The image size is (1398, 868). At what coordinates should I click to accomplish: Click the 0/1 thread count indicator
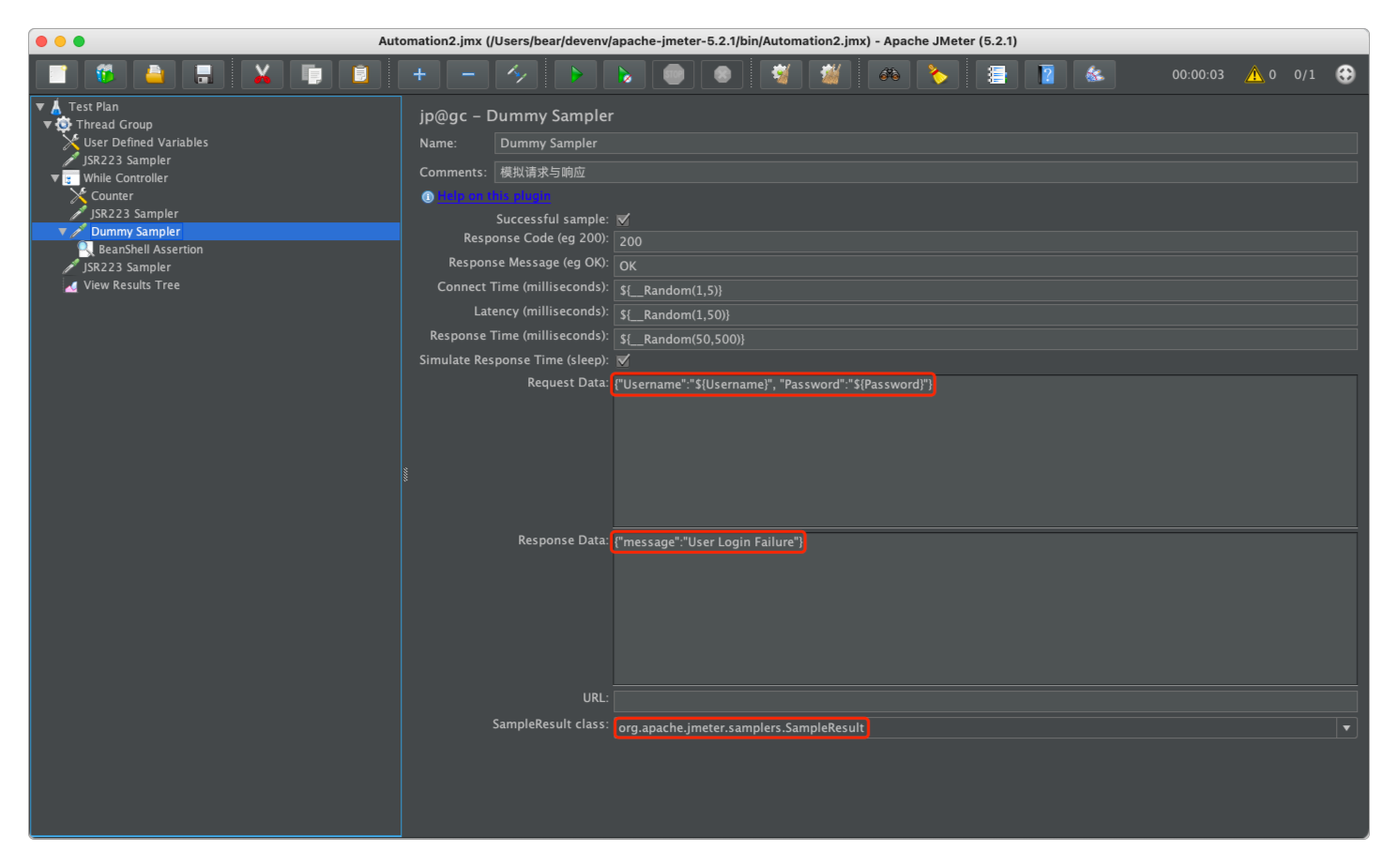(1304, 75)
